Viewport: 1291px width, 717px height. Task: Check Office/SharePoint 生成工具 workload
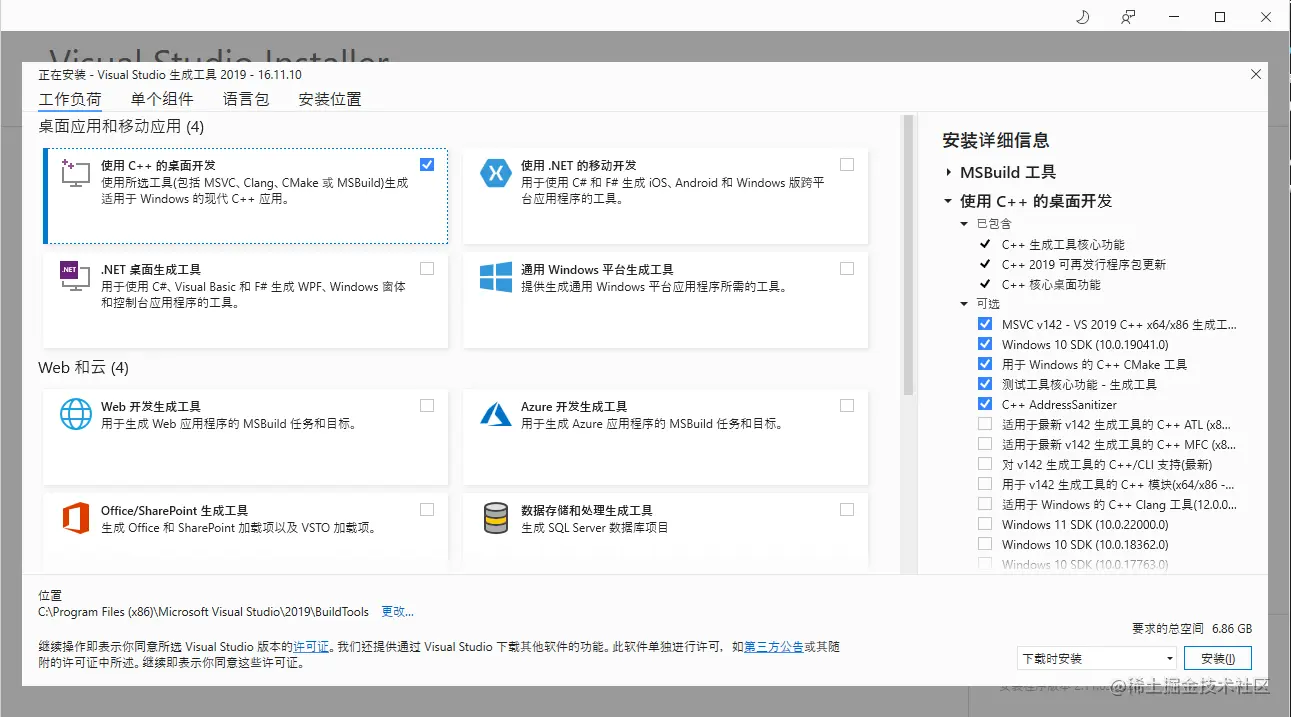click(x=427, y=509)
